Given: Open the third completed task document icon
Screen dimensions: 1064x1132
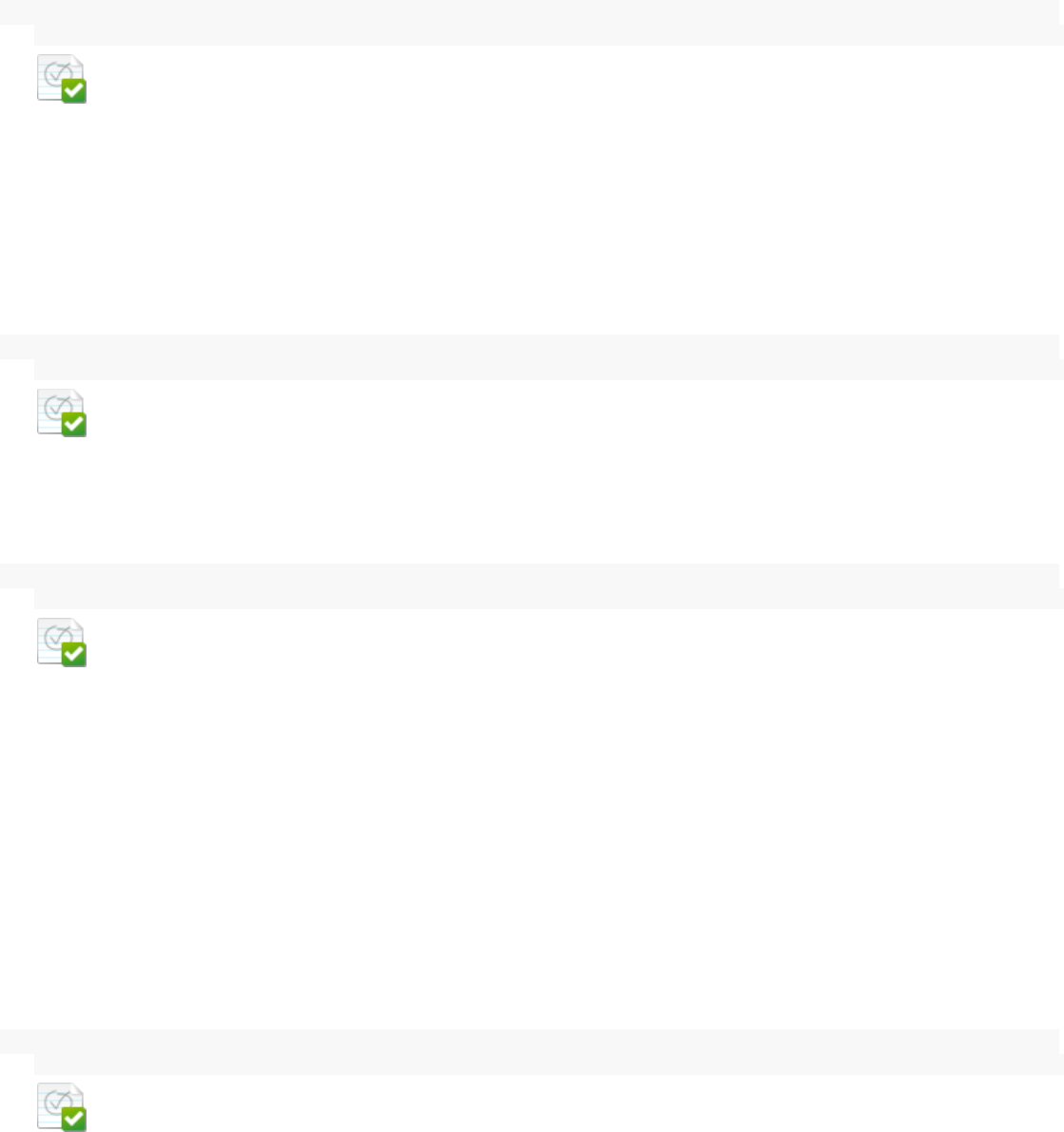Looking at the screenshot, I should point(62,643).
